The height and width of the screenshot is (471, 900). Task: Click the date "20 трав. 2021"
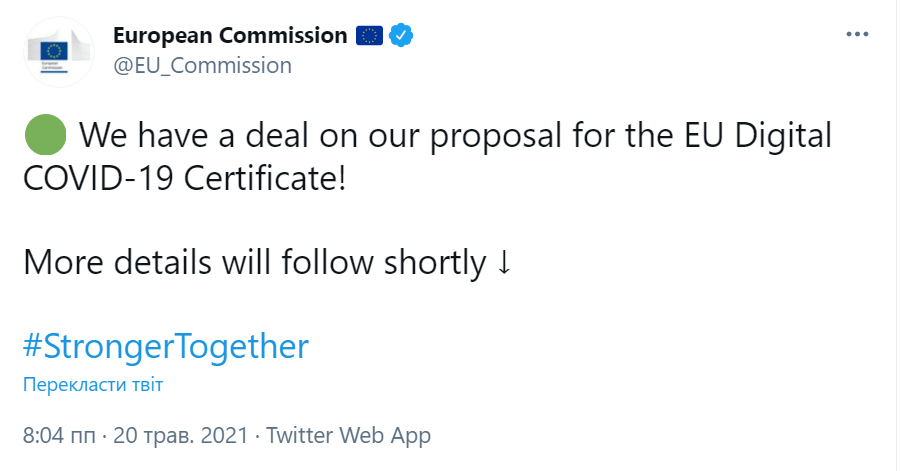[x=181, y=436]
